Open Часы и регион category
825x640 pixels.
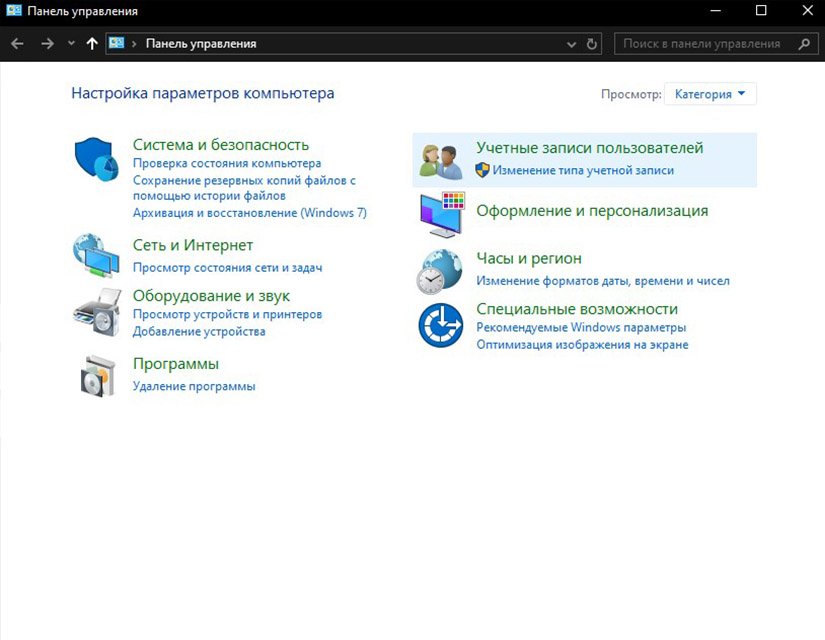point(529,258)
